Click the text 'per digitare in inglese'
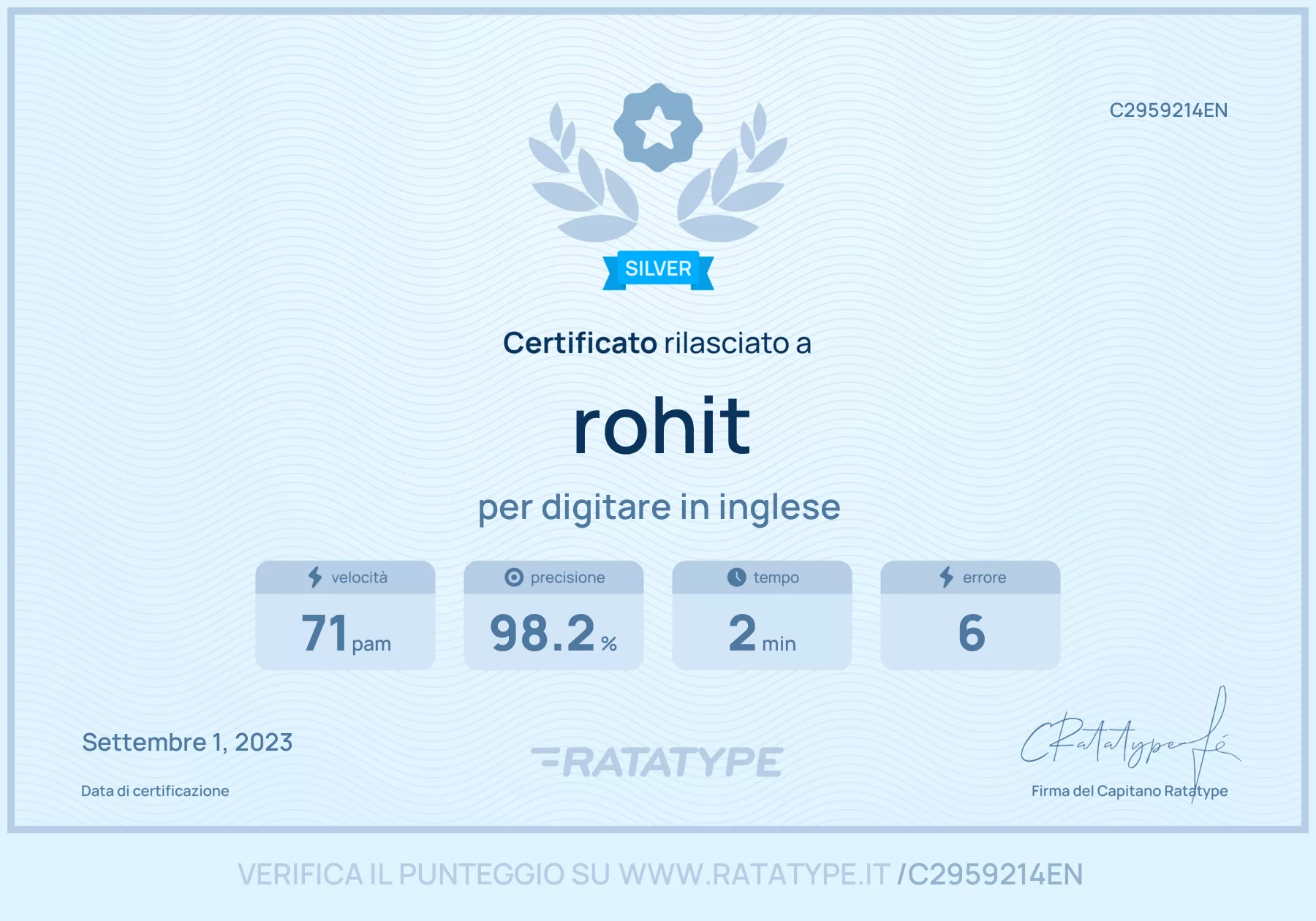This screenshot has height=921, width=1316. (x=659, y=507)
